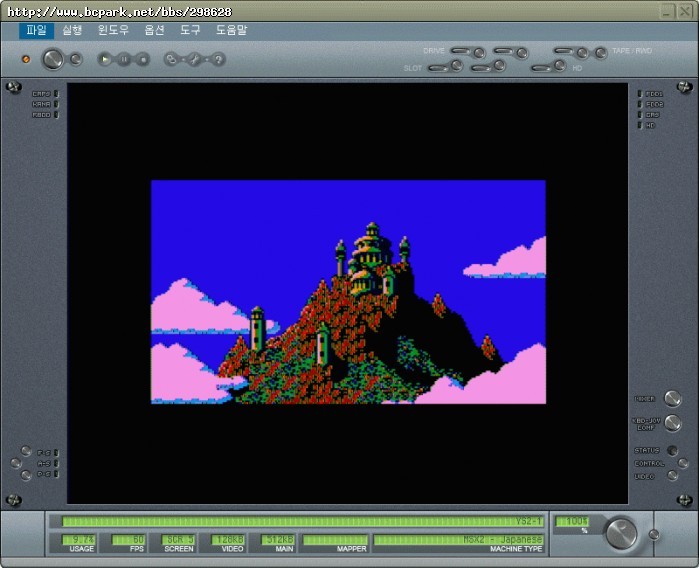Click the 512kB MAIN readout
Image resolution: width=700 pixels, height=568 pixels.
point(278,540)
